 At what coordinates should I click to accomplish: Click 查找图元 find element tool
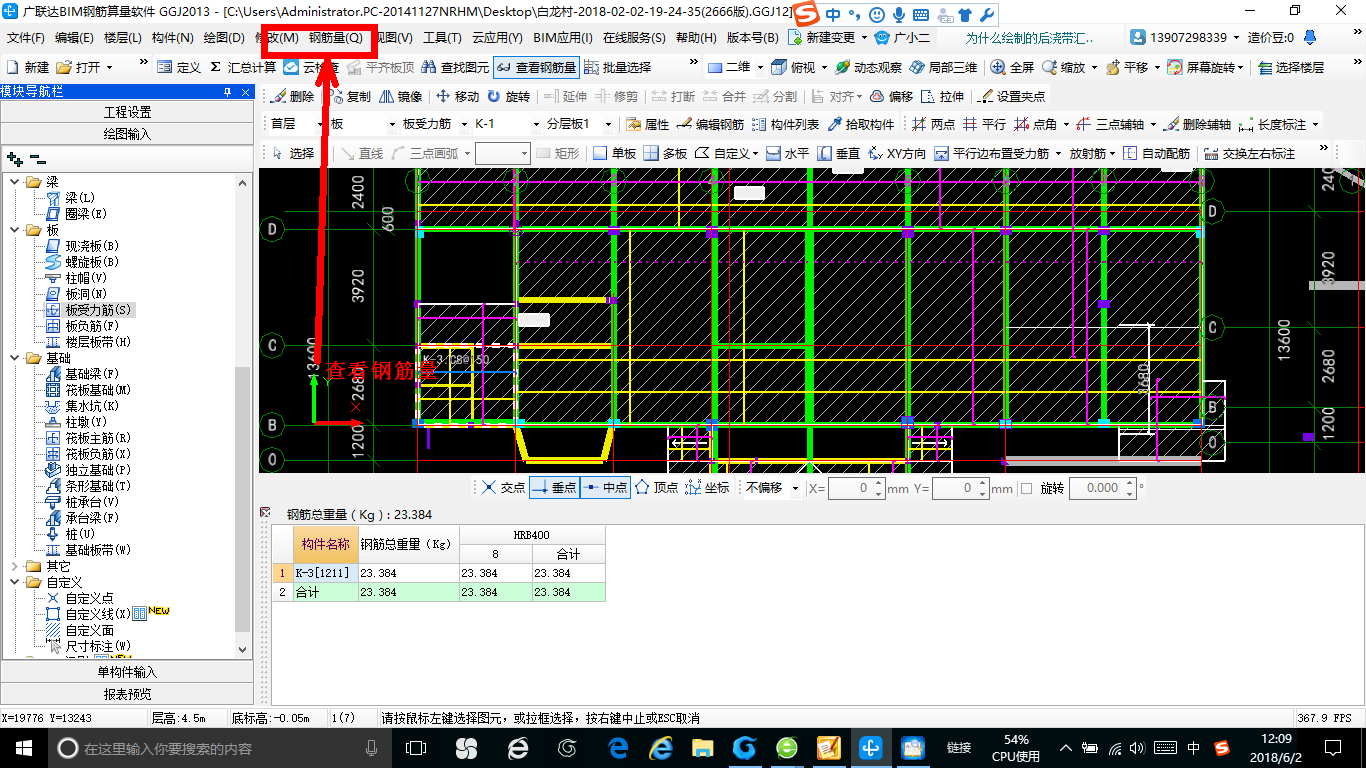pos(455,67)
